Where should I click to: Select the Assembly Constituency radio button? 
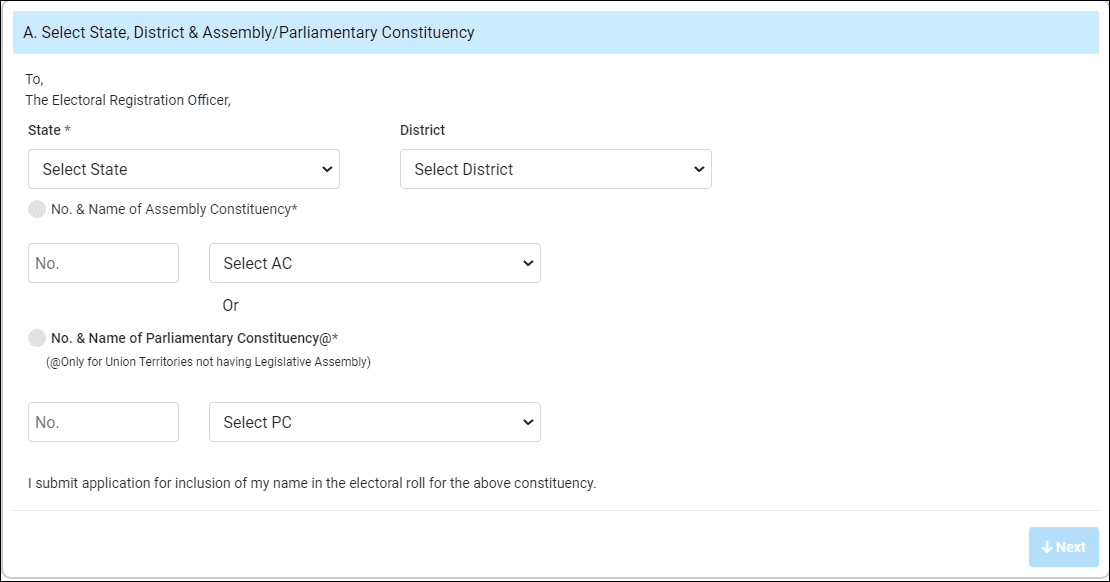coord(37,209)
